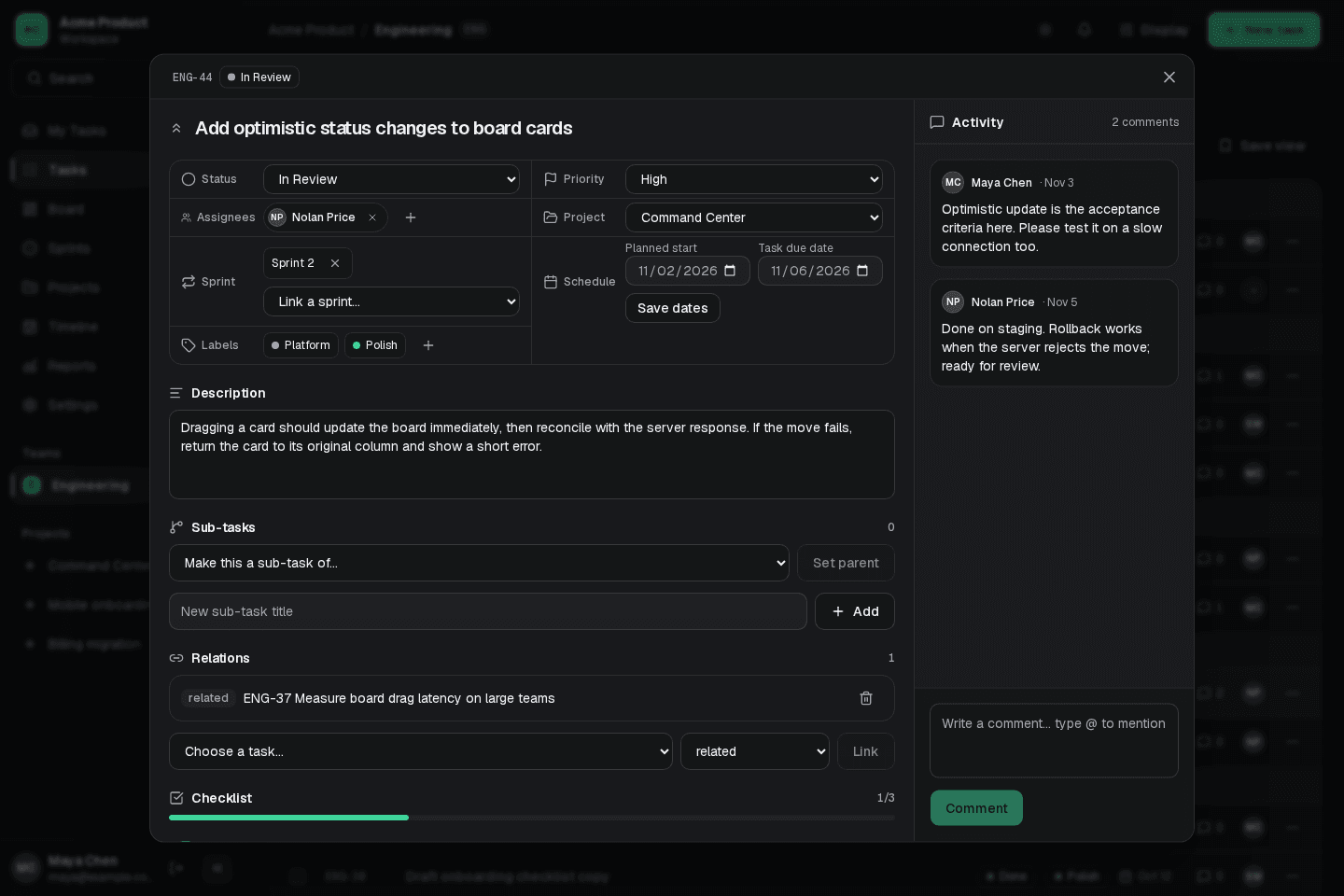The image size is (1344, 896).
Task: Collapse the task panel using the chevron beside the title
Action: (x=176, y=129)
